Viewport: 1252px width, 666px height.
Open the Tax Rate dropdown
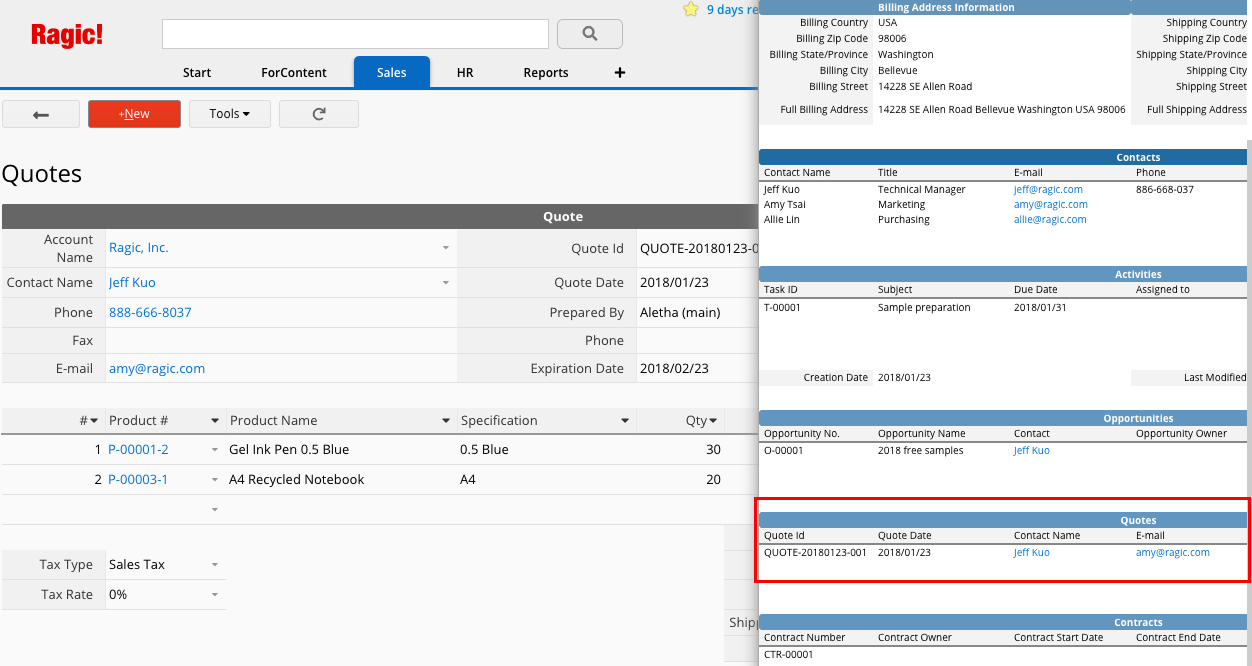(x=215, y=595)
